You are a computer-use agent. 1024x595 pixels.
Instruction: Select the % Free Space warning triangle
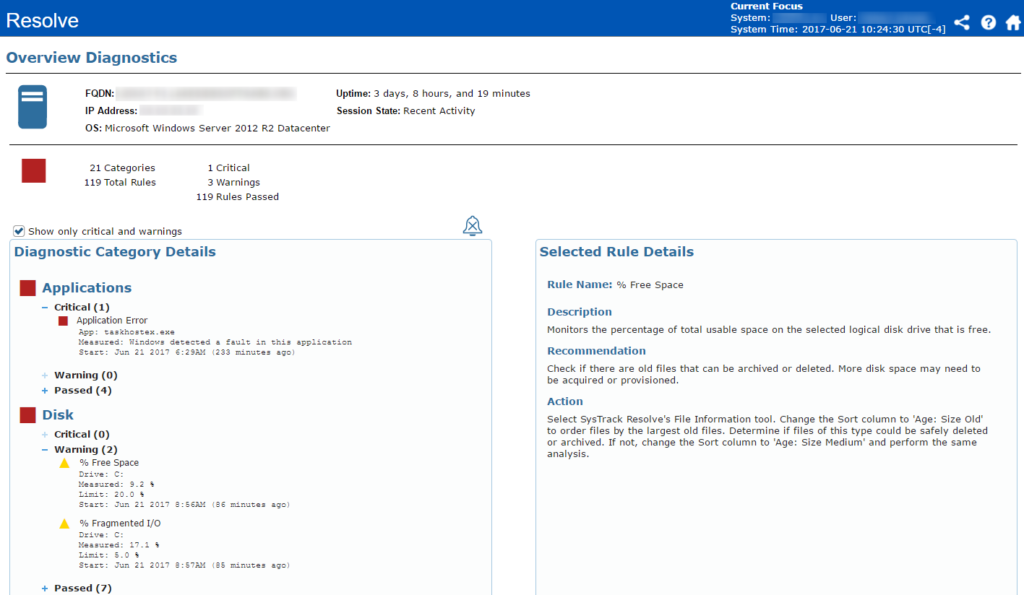click(65, 463)
